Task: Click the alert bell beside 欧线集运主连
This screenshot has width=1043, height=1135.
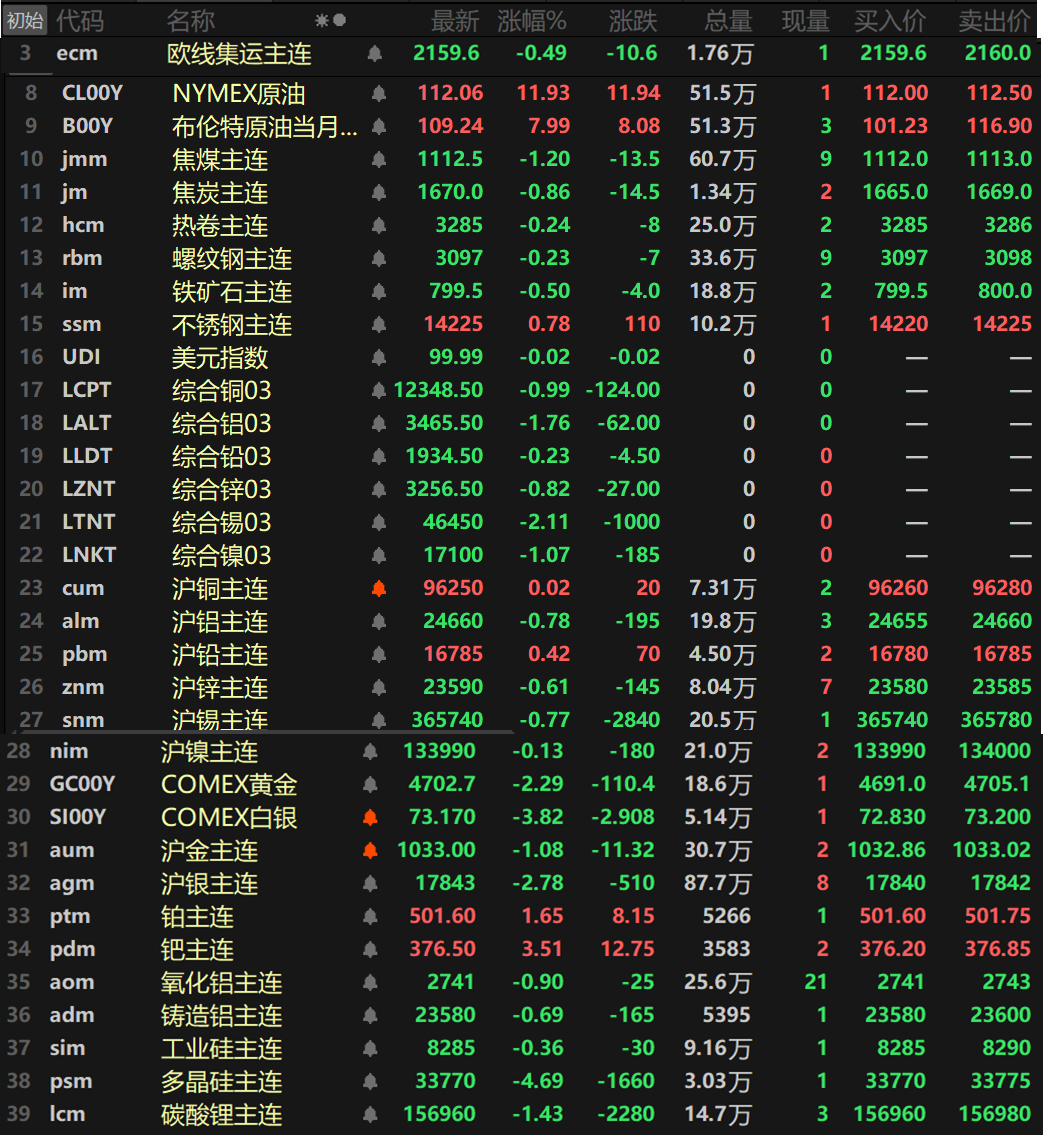Action: pyautogui.click(x=375, y=53)
